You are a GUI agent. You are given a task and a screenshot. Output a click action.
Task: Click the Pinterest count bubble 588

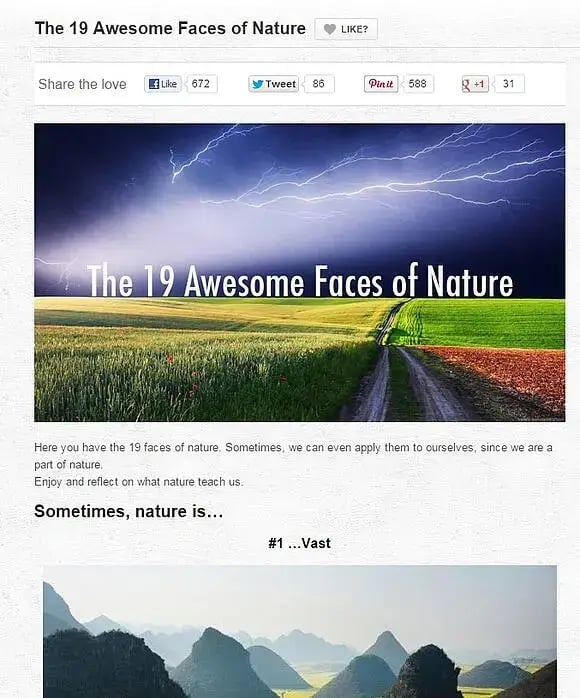click(x=418, y=84)
